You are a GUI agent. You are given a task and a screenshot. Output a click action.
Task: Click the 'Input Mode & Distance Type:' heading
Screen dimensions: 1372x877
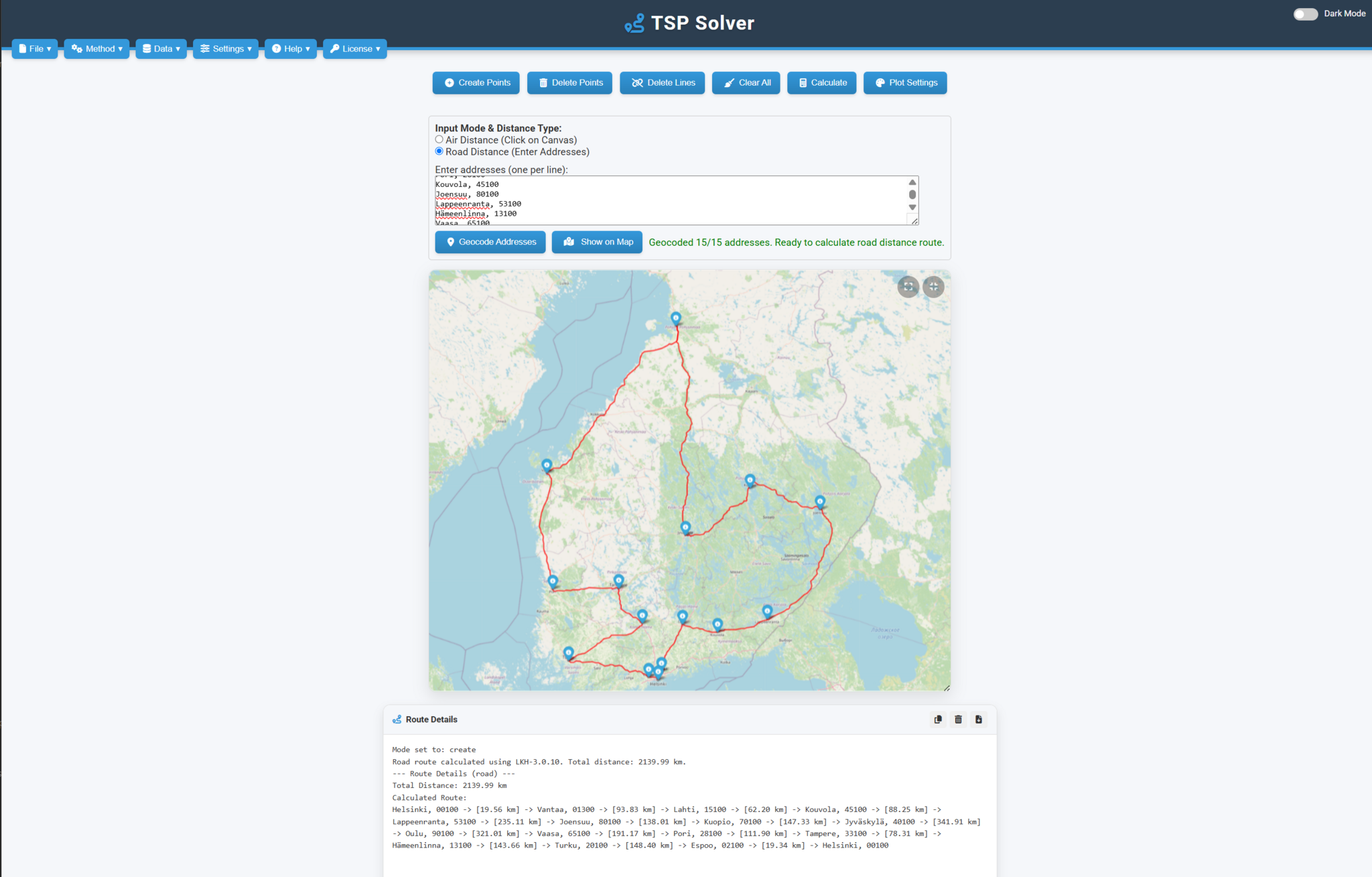(x=498, y=128)
